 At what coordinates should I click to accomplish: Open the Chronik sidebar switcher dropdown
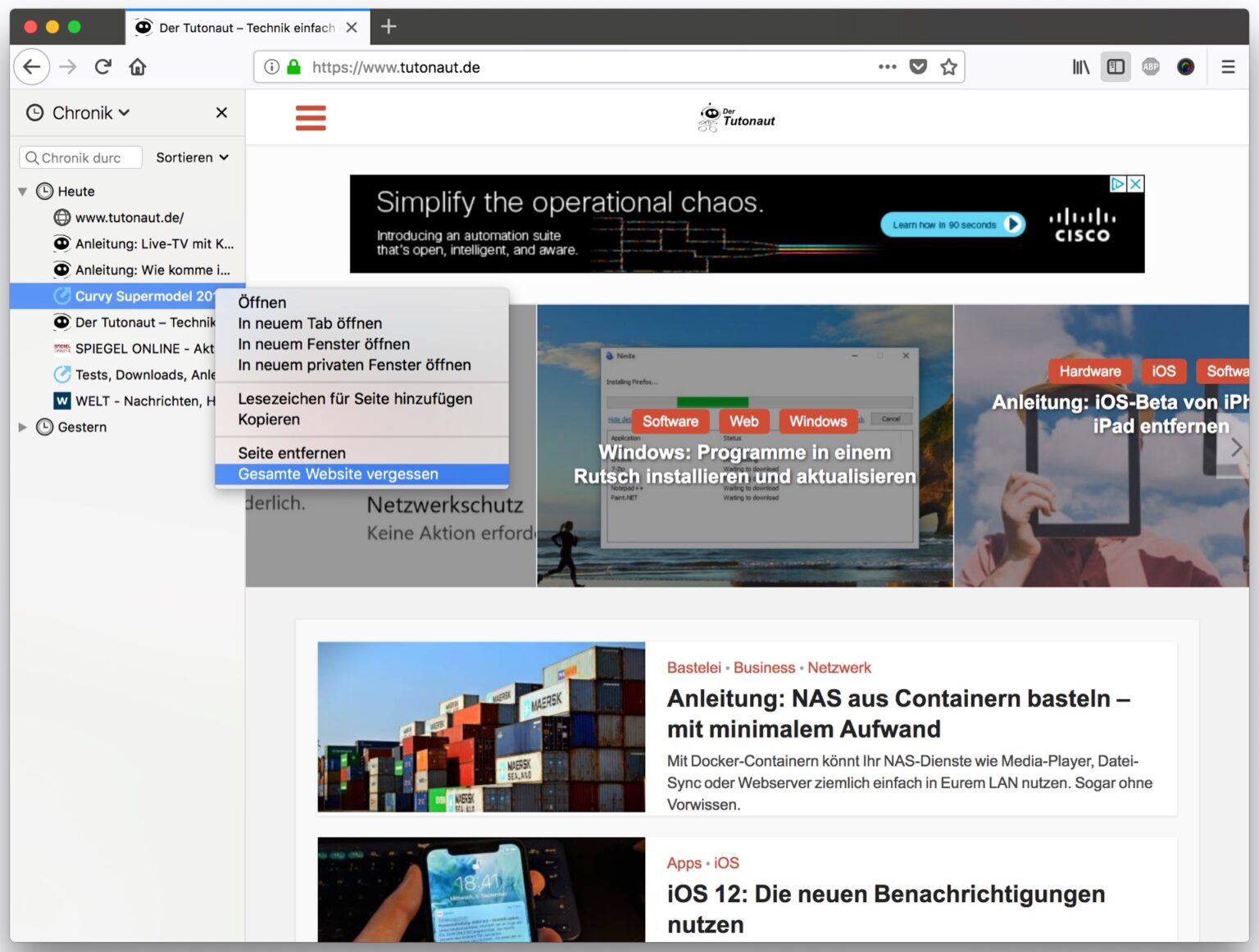[x=124, y=112]
